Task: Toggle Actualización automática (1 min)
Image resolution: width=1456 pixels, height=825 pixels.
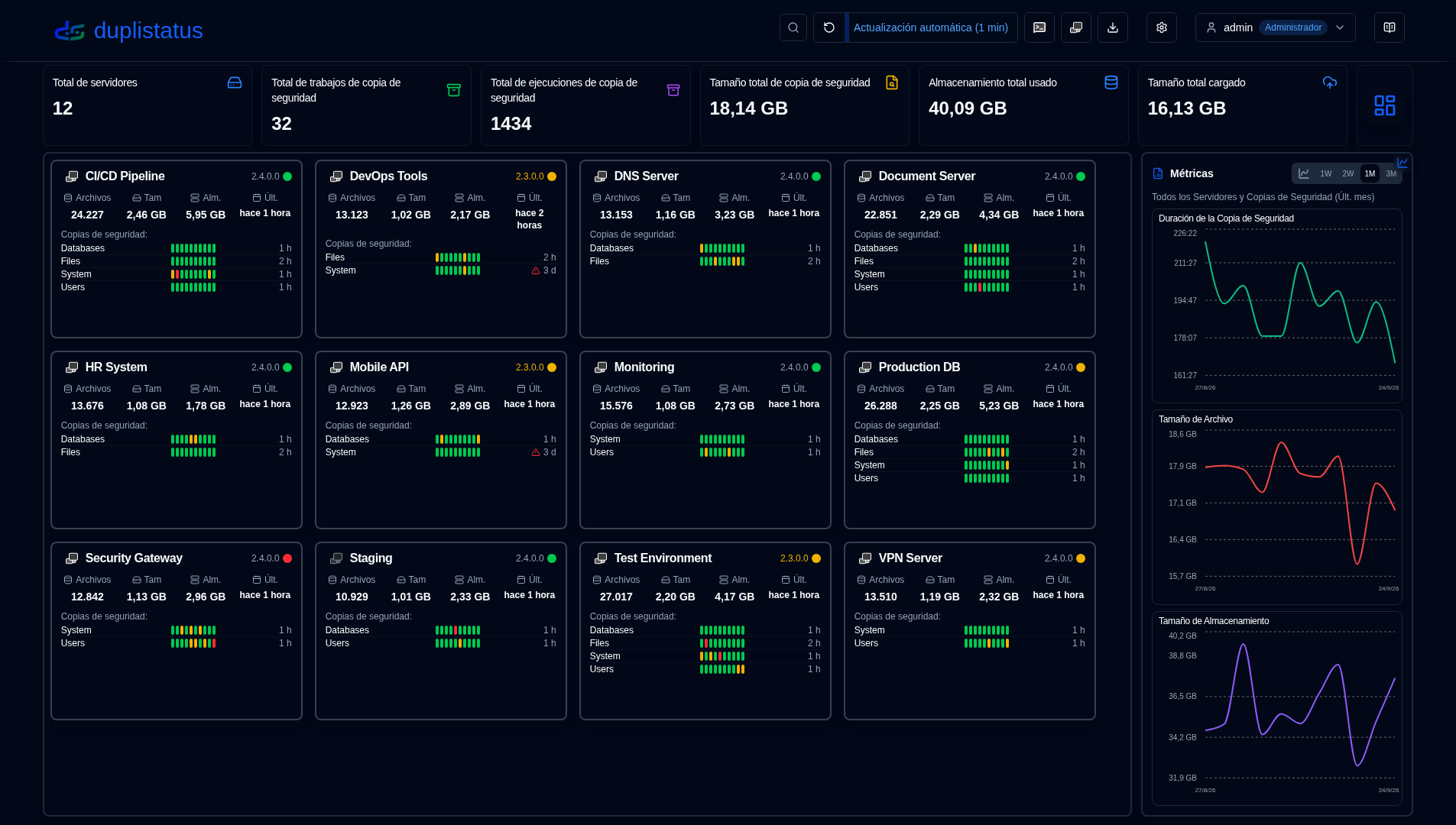Action: (931, 27)
